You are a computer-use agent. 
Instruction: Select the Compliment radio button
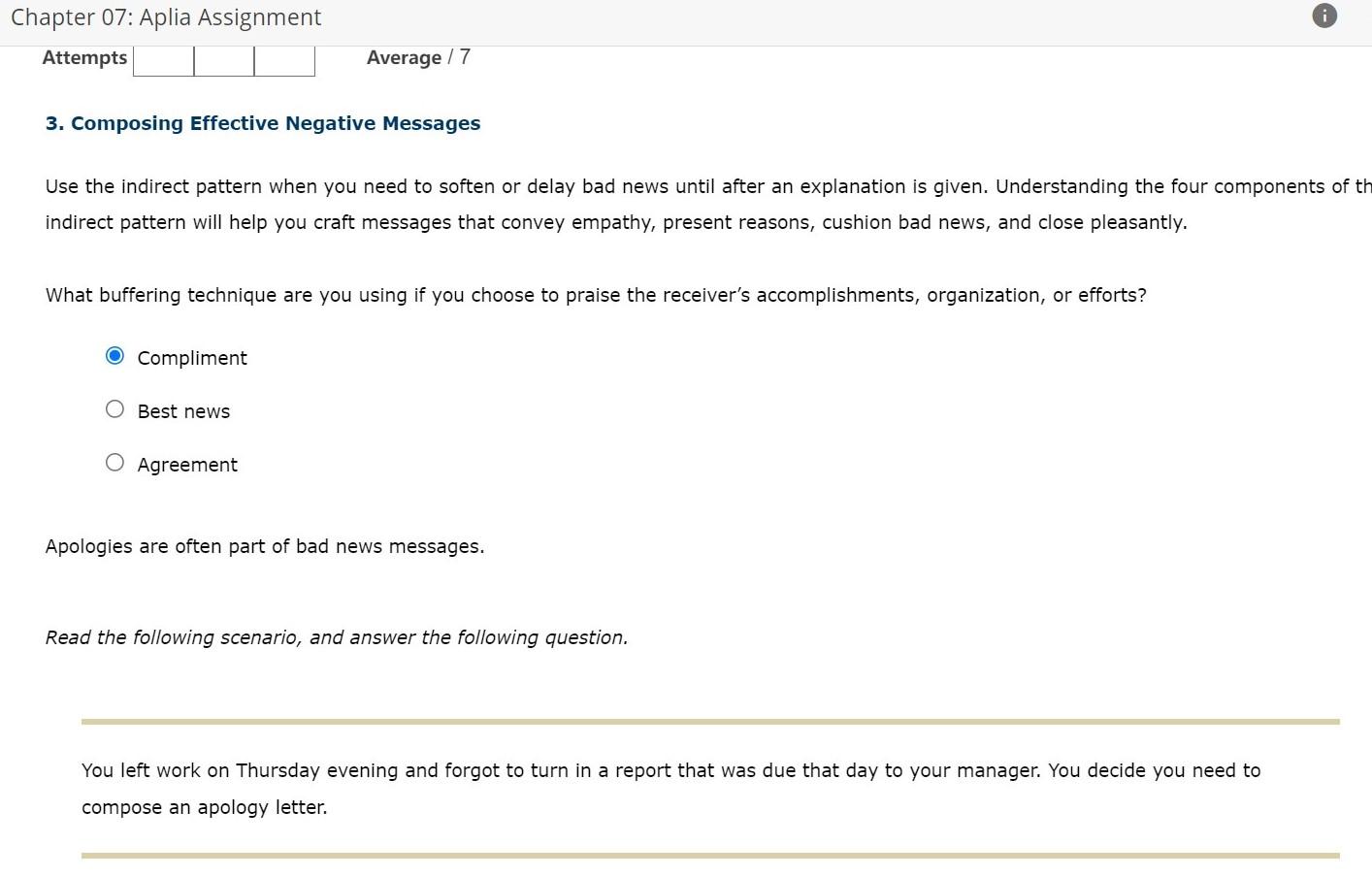pos(114,355)
